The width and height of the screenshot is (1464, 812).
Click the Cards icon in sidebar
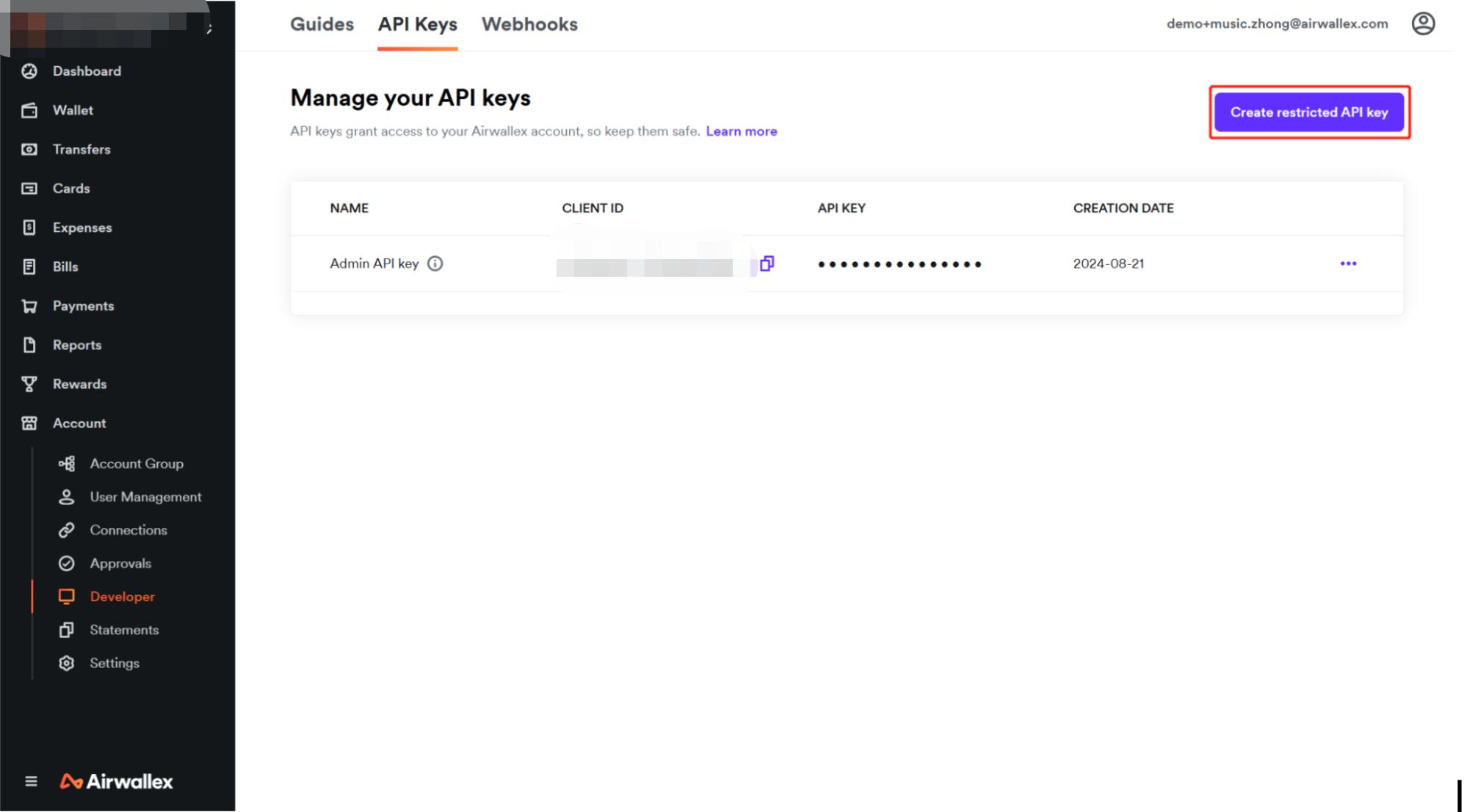coord(29,189)
